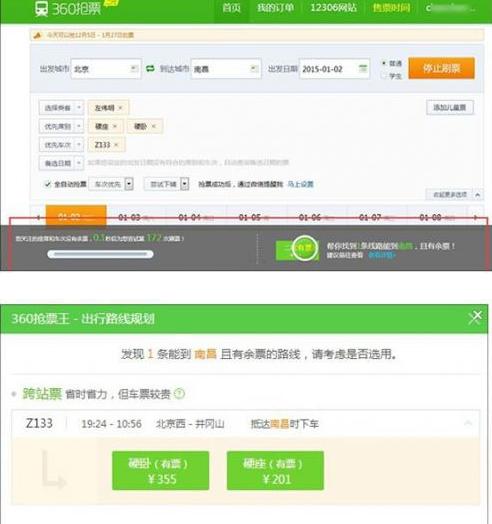The image size is (492, 524).
Task: Go to 12306网站 nav item
Action: pos(333,8)
